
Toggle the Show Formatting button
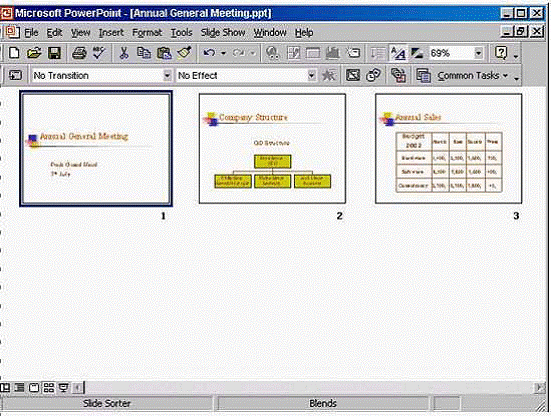point(398,53)
